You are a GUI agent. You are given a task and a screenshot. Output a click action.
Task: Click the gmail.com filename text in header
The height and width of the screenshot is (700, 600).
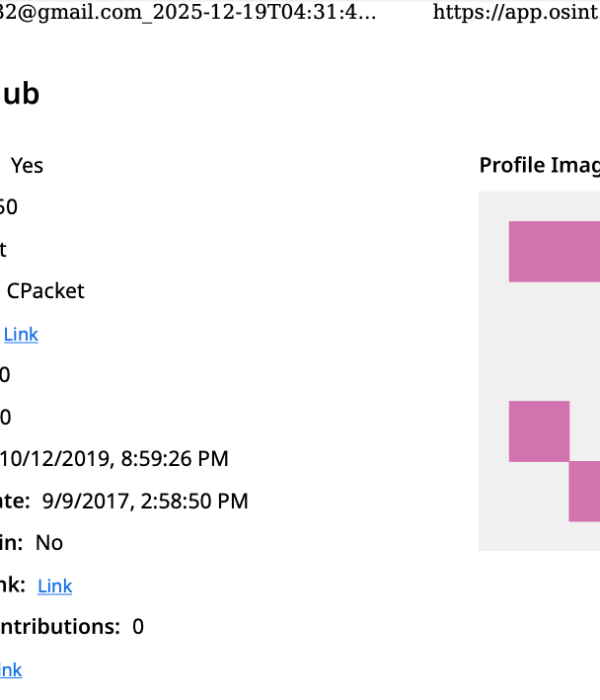click(188, 13)
